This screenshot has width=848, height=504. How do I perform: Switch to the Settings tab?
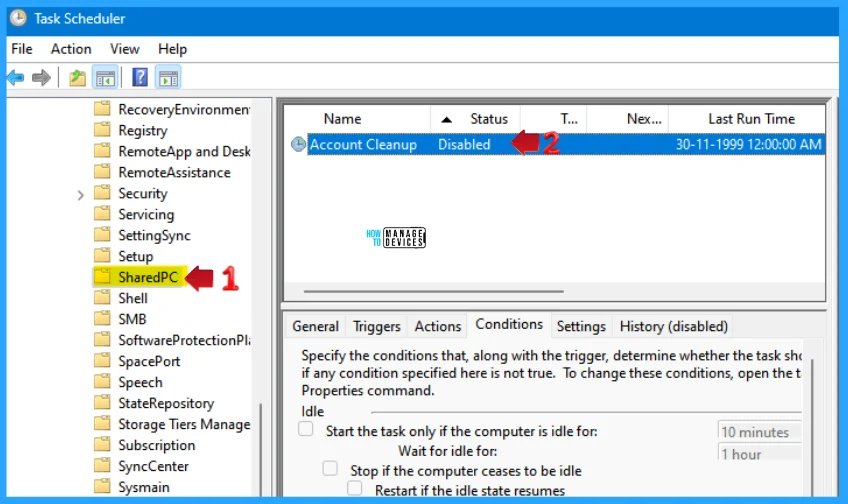click(x=581, y=327)
